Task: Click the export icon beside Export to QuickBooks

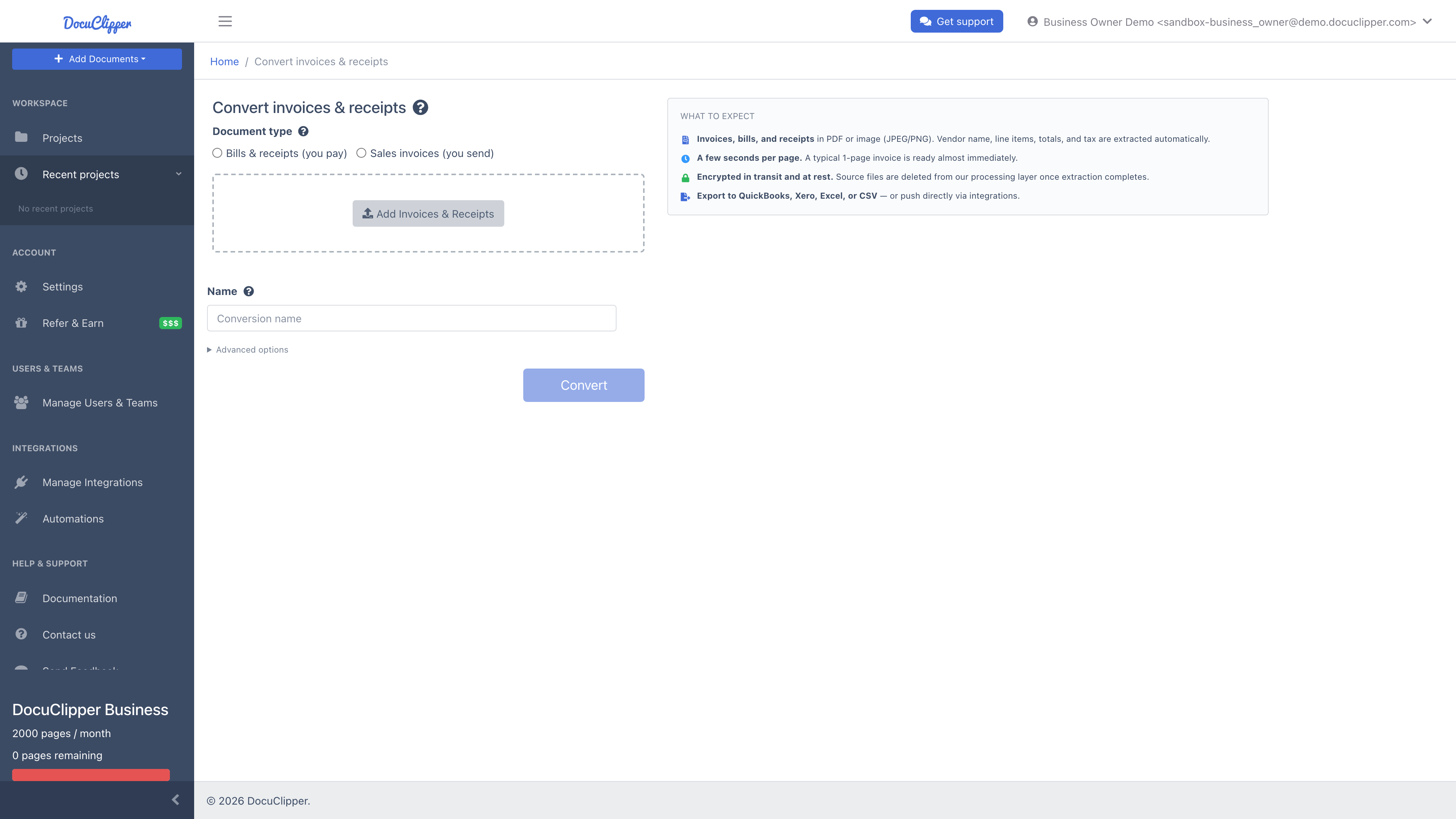Action: click(x=685, y=197)
